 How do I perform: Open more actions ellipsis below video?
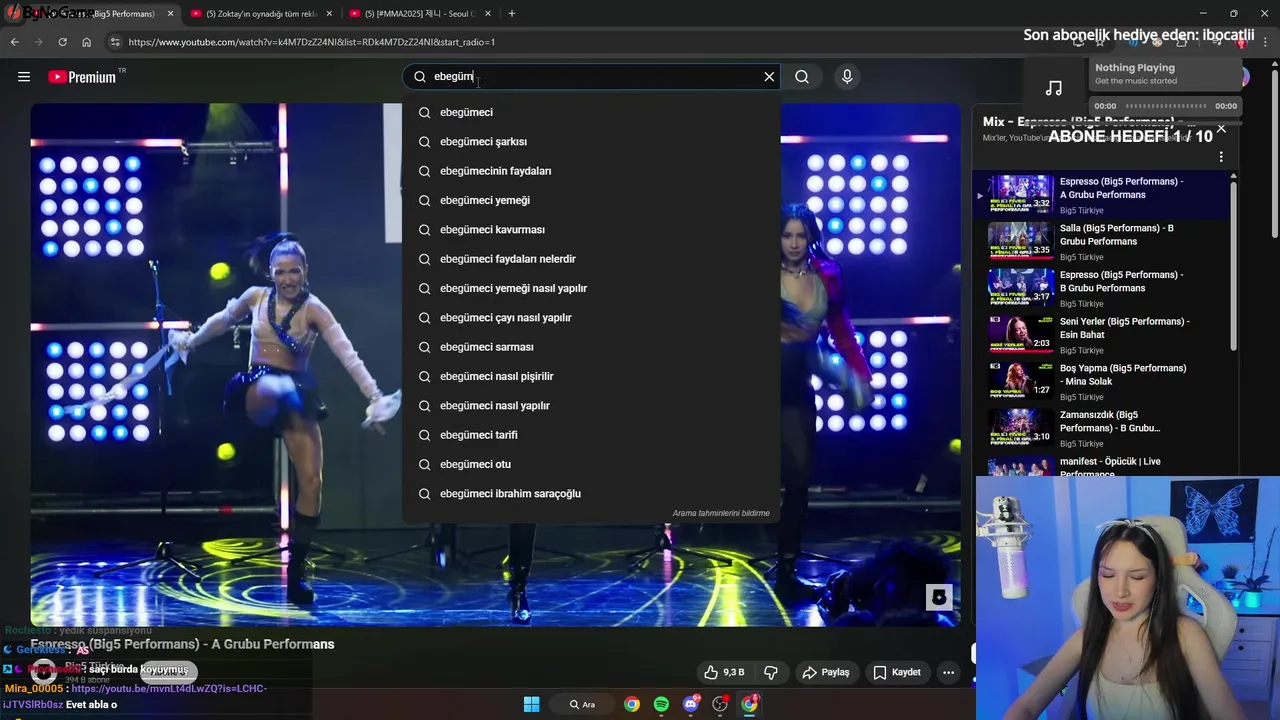point(948,672)
